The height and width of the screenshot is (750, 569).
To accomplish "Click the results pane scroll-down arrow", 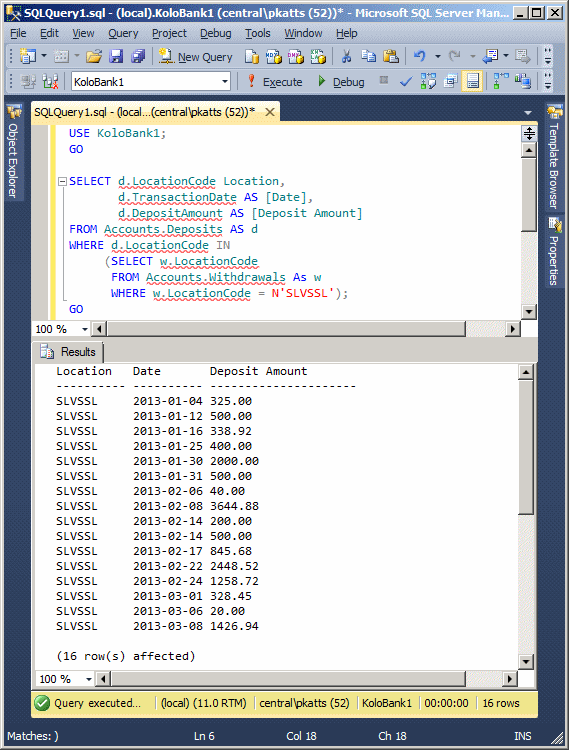I will coord(525,662).
